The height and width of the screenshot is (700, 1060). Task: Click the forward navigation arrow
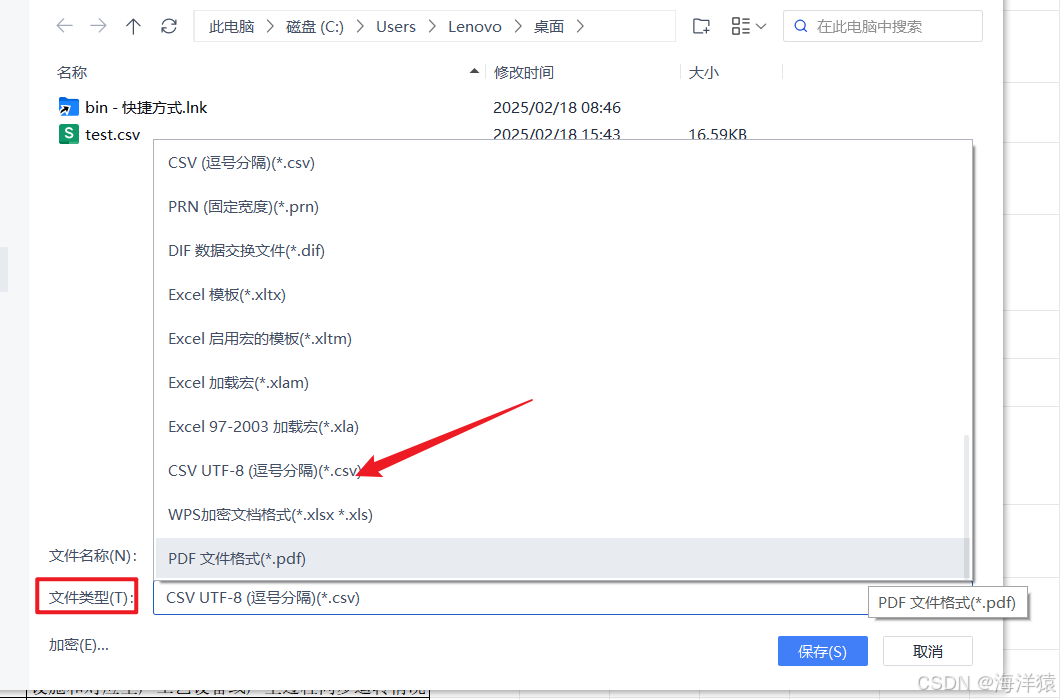click(98, 25)
